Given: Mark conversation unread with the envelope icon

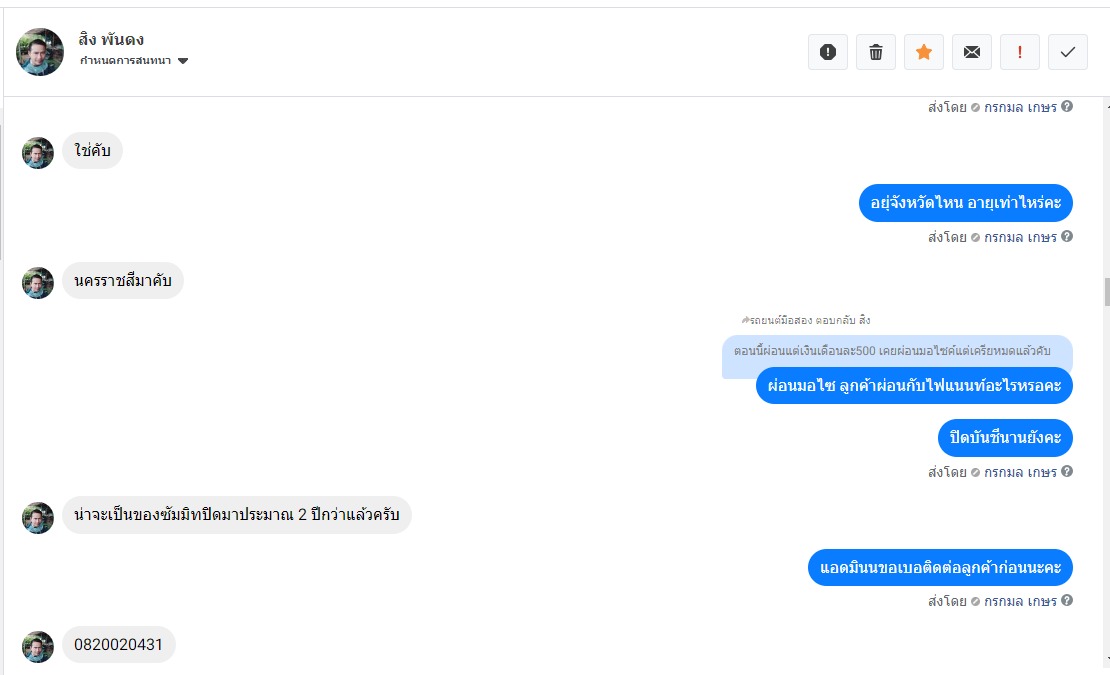Looking at the screenshot, I should (972, 52).
